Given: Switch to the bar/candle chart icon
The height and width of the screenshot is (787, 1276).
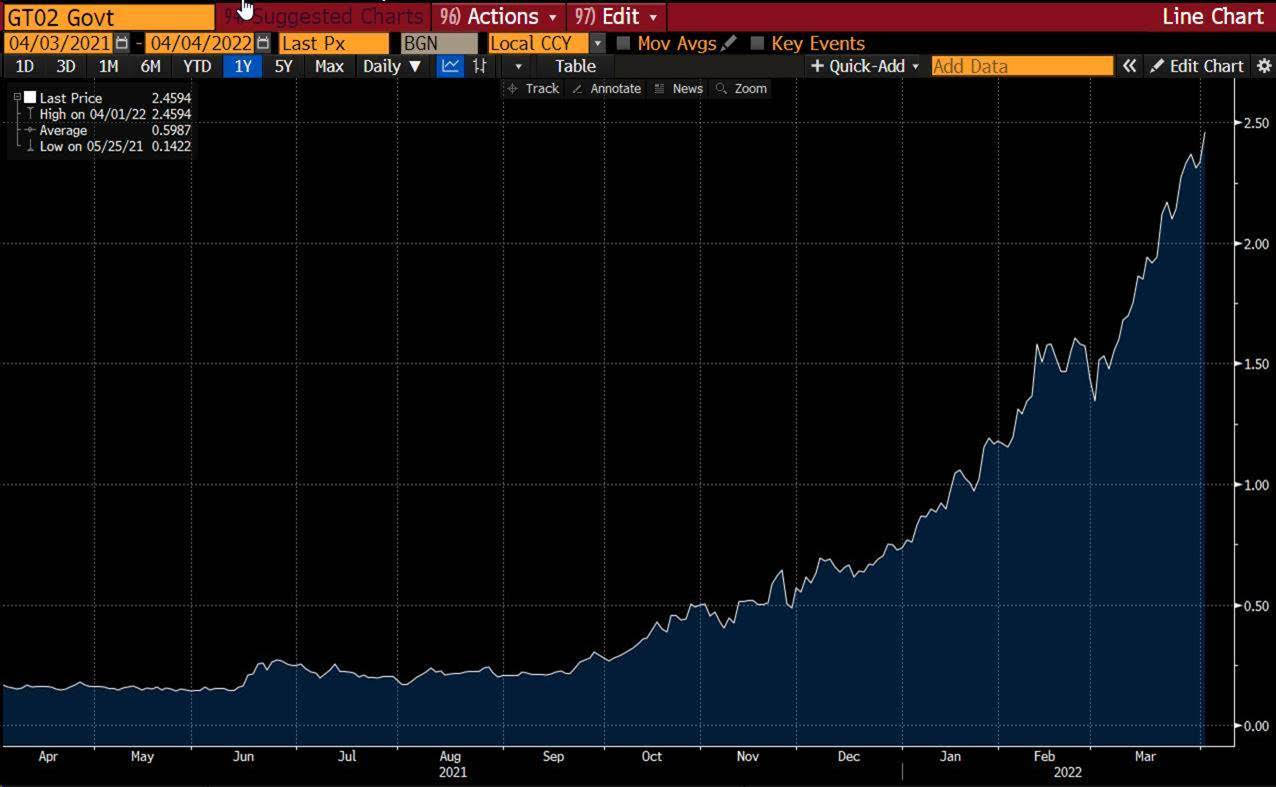Looking at the screenshot, I should (480, 66).
